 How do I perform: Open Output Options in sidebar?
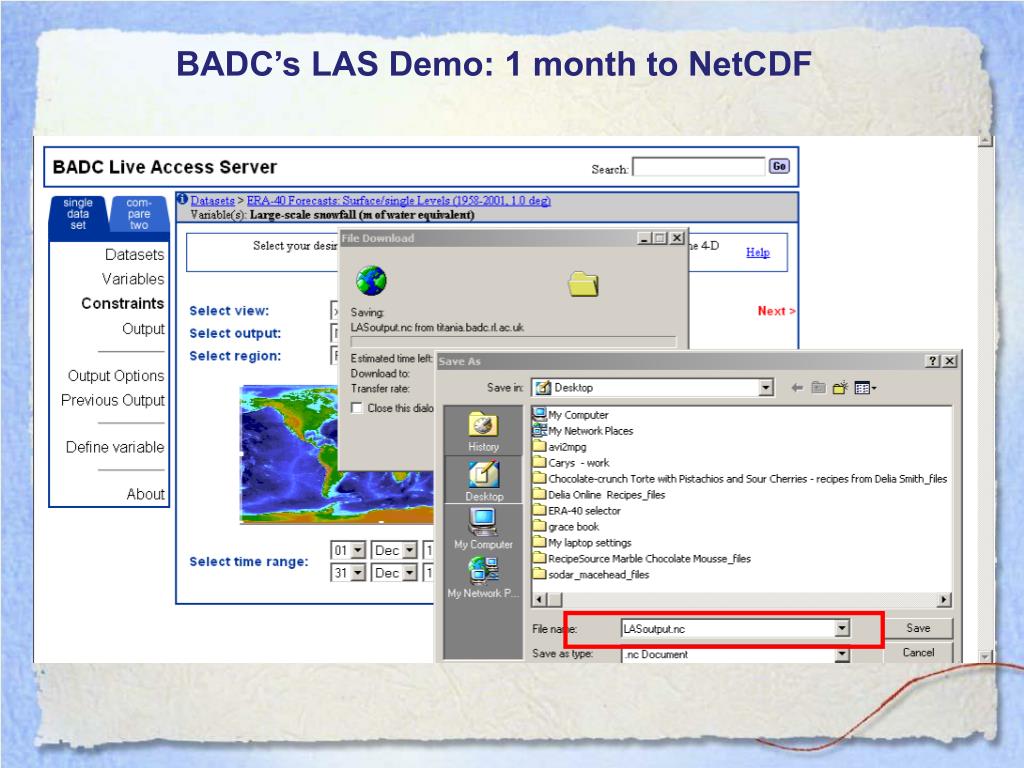point(116,376)
